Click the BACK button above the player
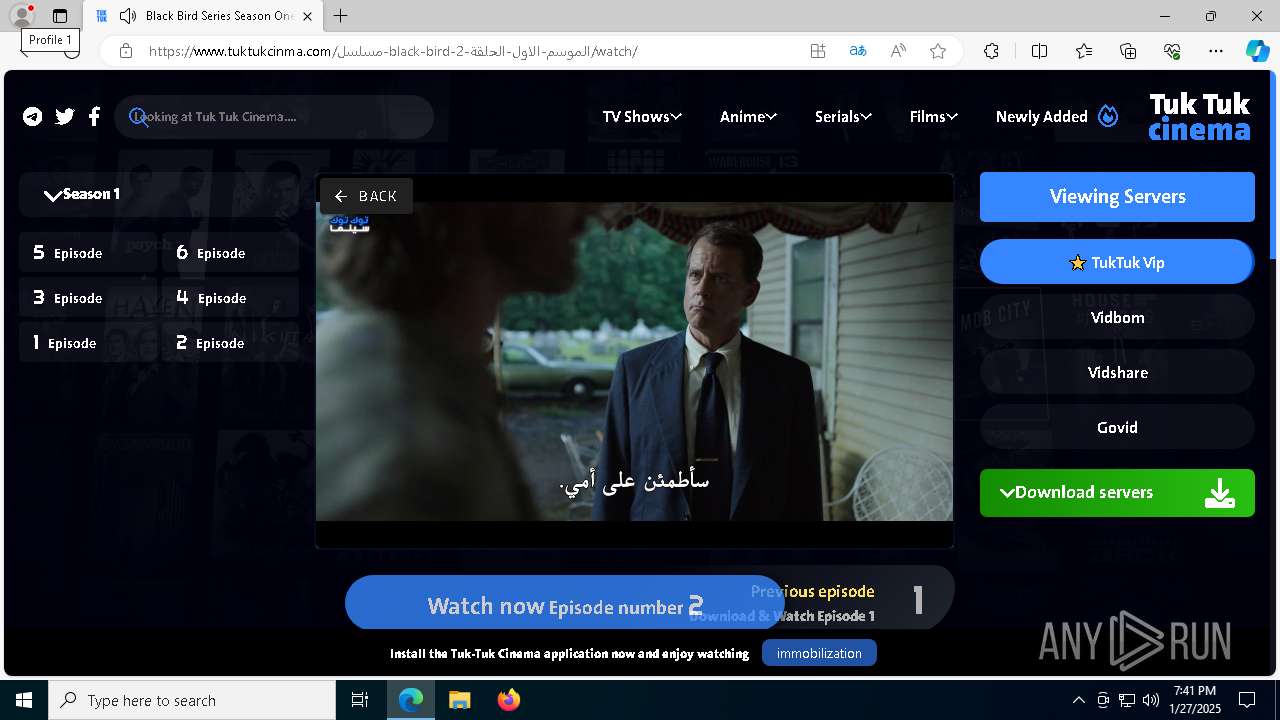 pyautogui.click(x=366, y=196)
